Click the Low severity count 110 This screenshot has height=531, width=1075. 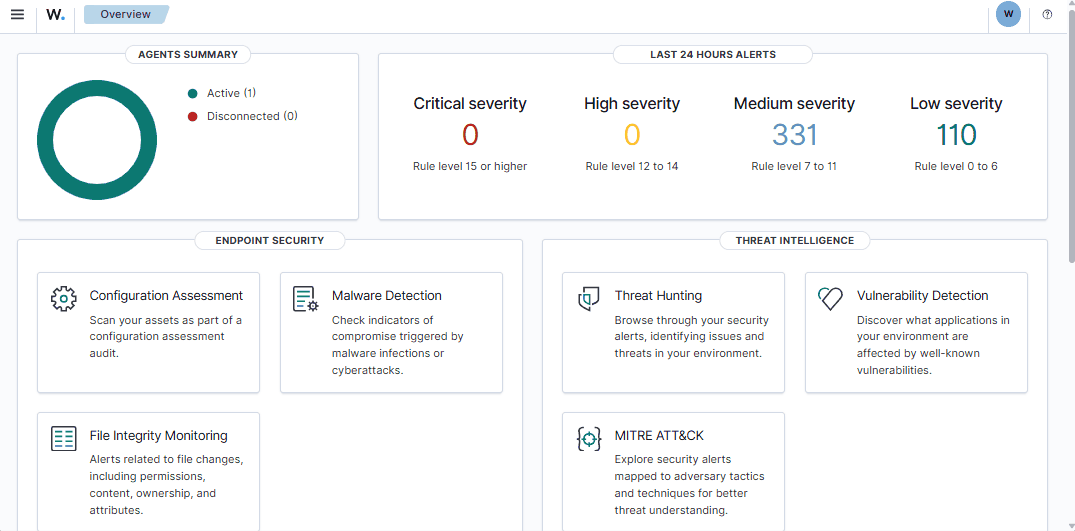pyautogui.click(x=956, y=135)
